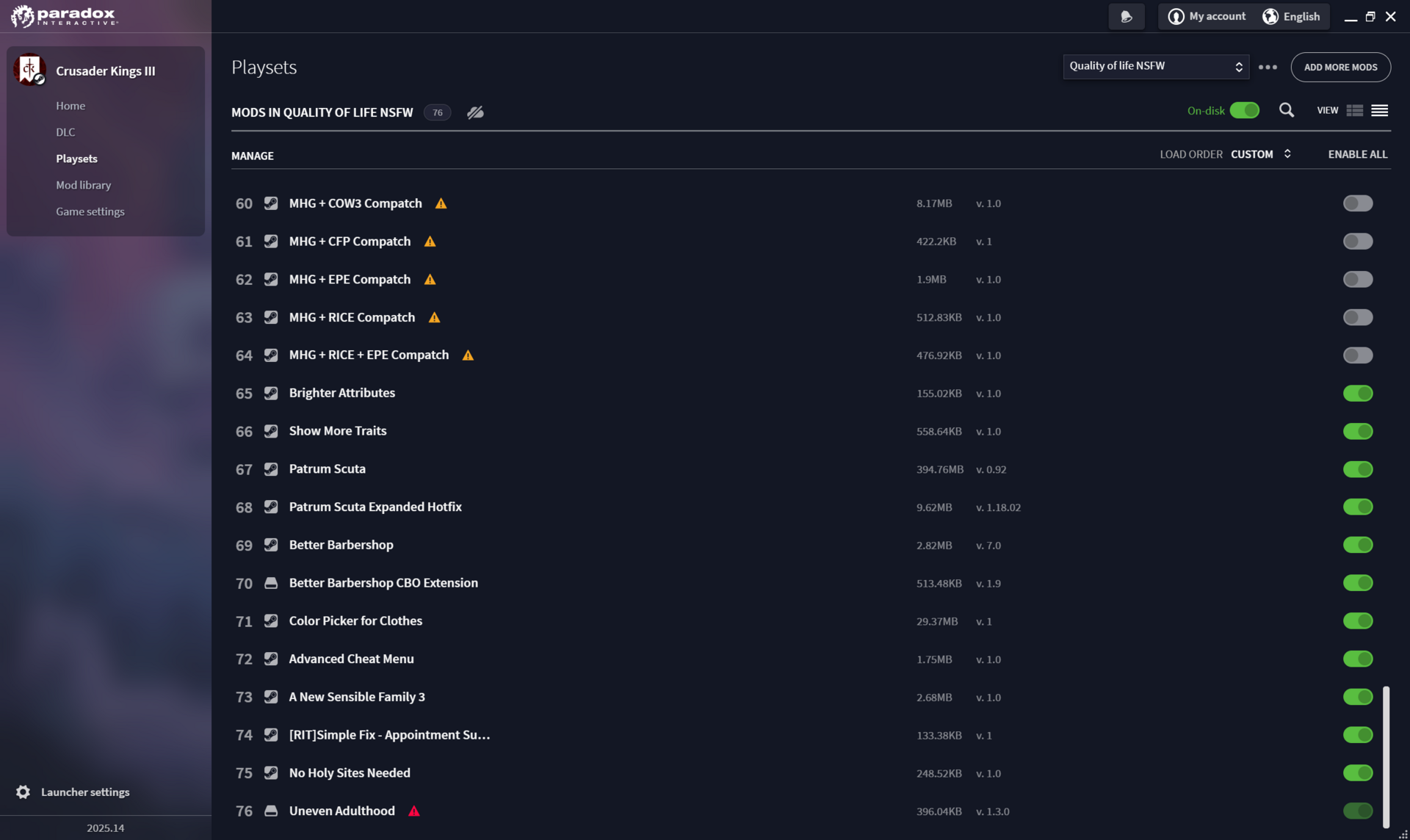Click Steam source icon for Advanced Cheat Menu

(271, 659)
